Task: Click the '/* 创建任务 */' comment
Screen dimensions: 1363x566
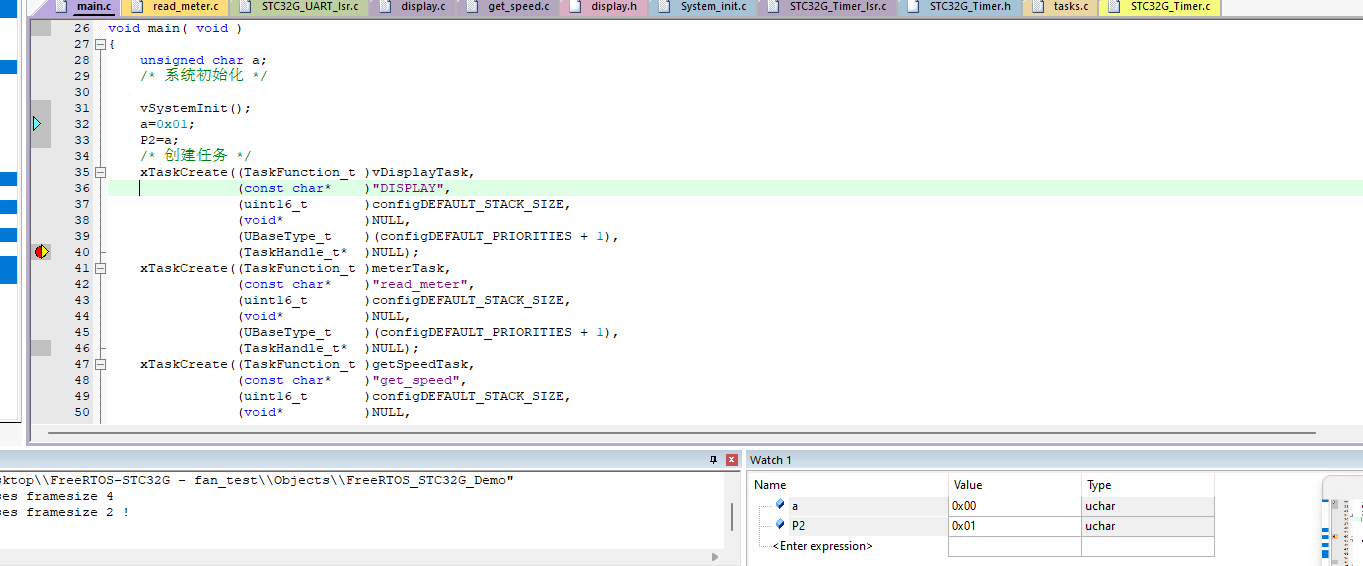Action: pos(196,156)
